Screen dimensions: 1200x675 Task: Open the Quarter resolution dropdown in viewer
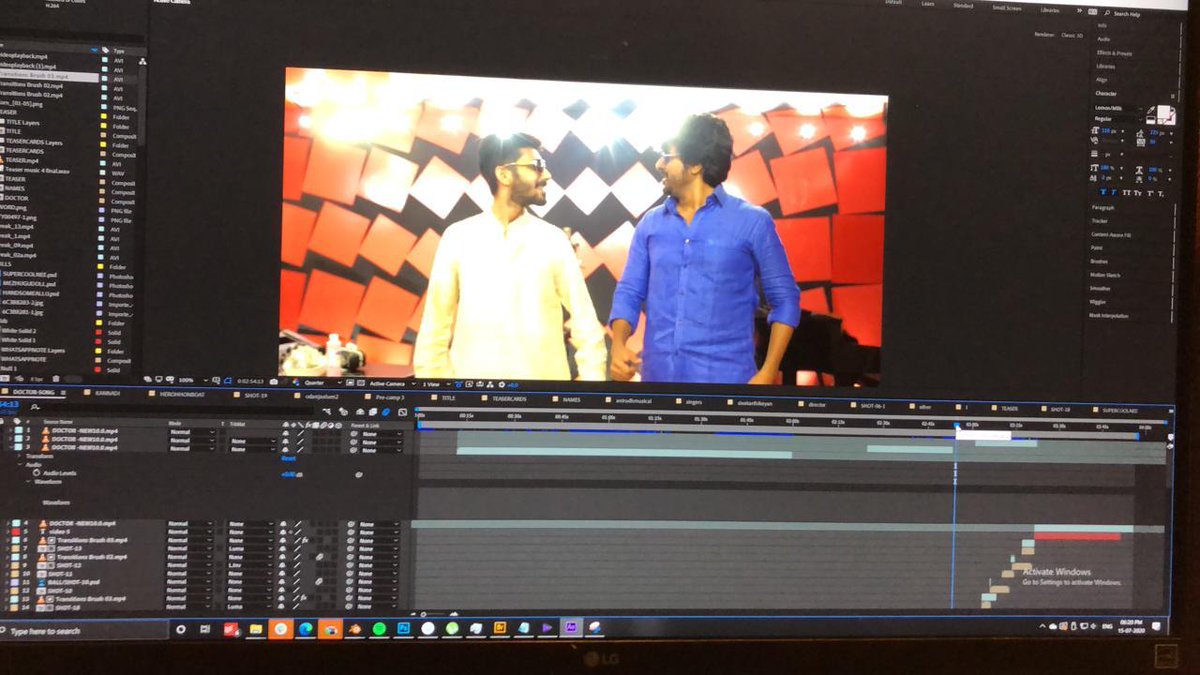(x=320, y=382)
